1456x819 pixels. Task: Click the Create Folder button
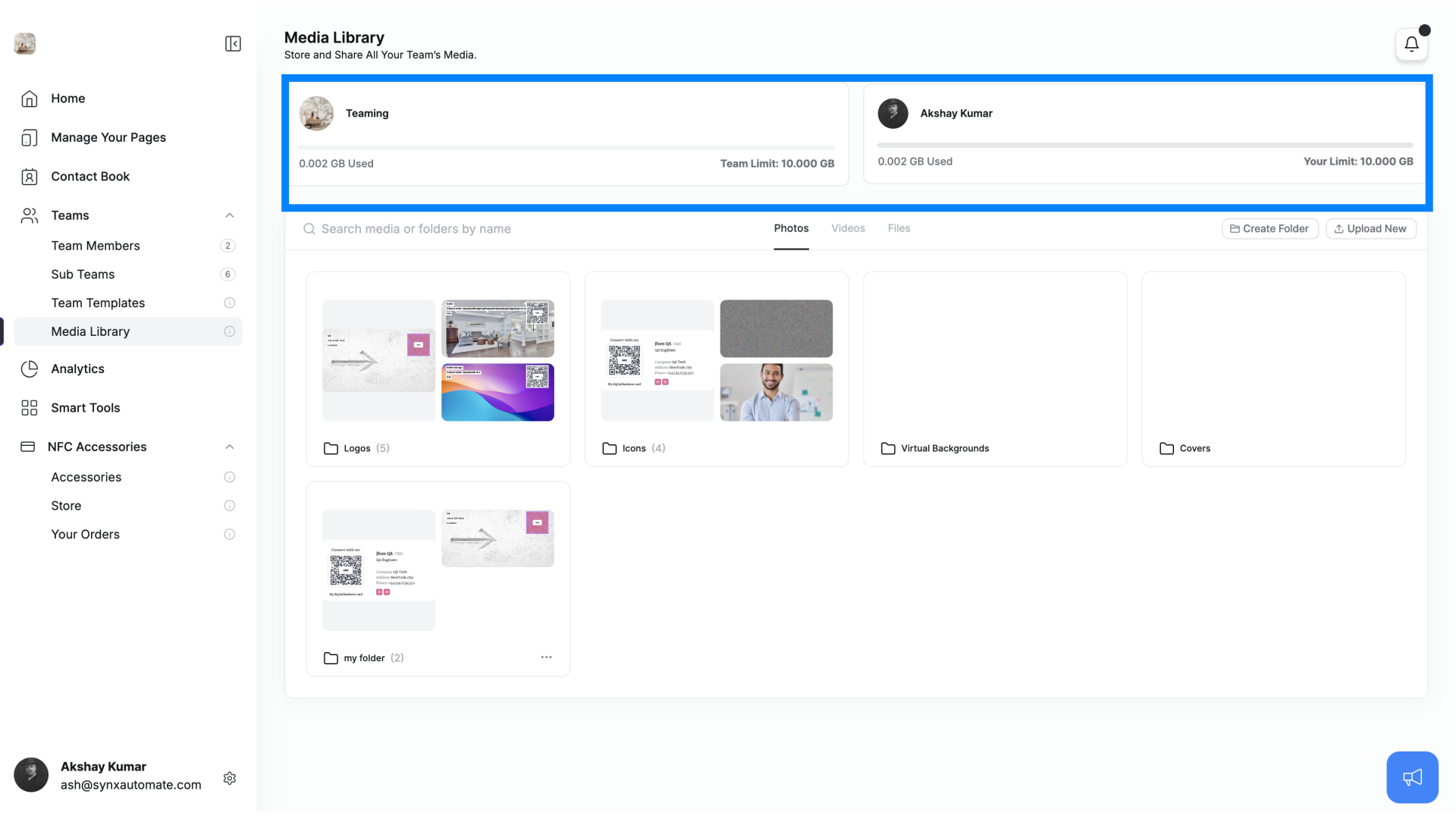(1270, 228)
